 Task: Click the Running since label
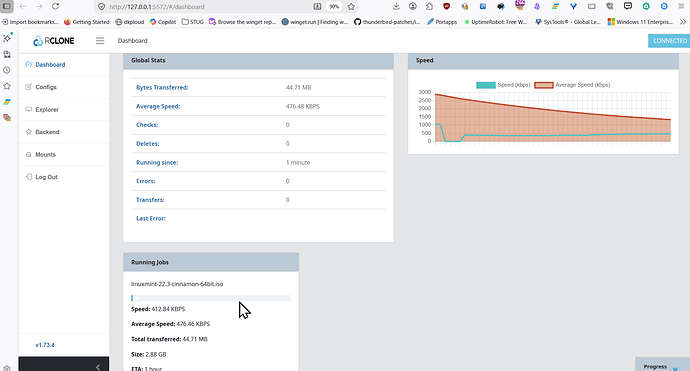(157, 162)
